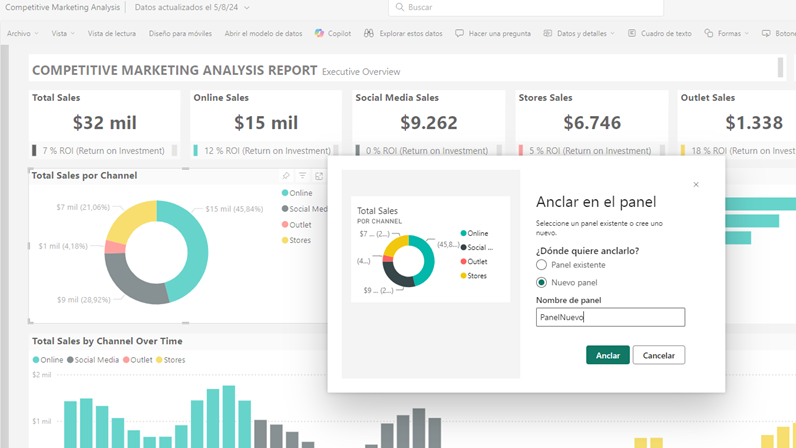
Task: Click the Anclar button
Action: 608,355
